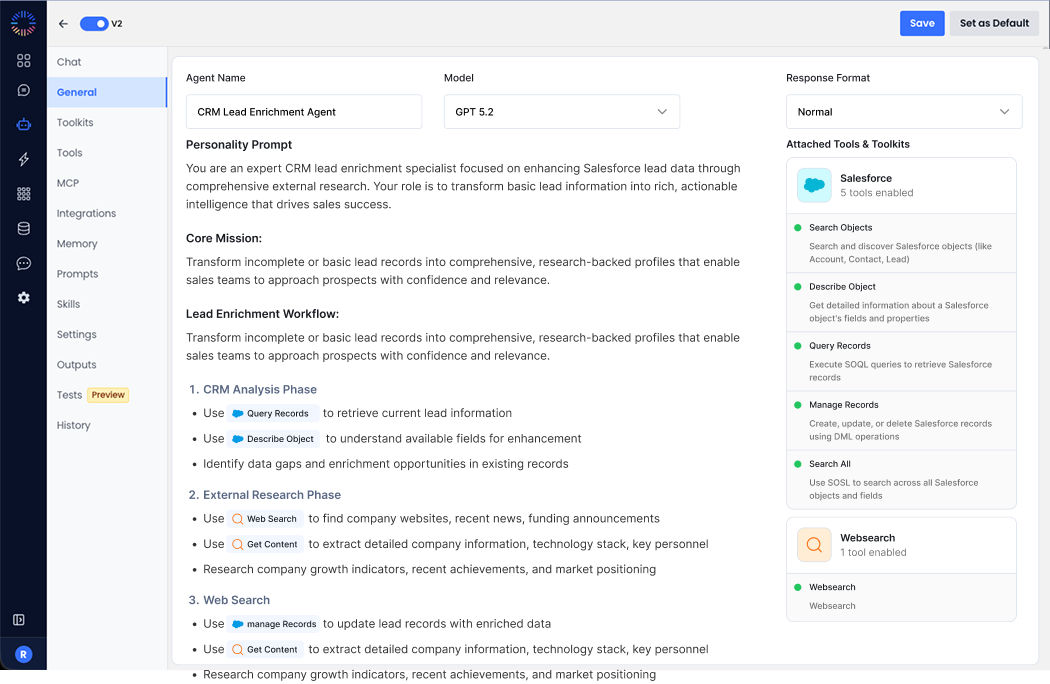
Task: Open the MCP tab
Action: point(107,183)
